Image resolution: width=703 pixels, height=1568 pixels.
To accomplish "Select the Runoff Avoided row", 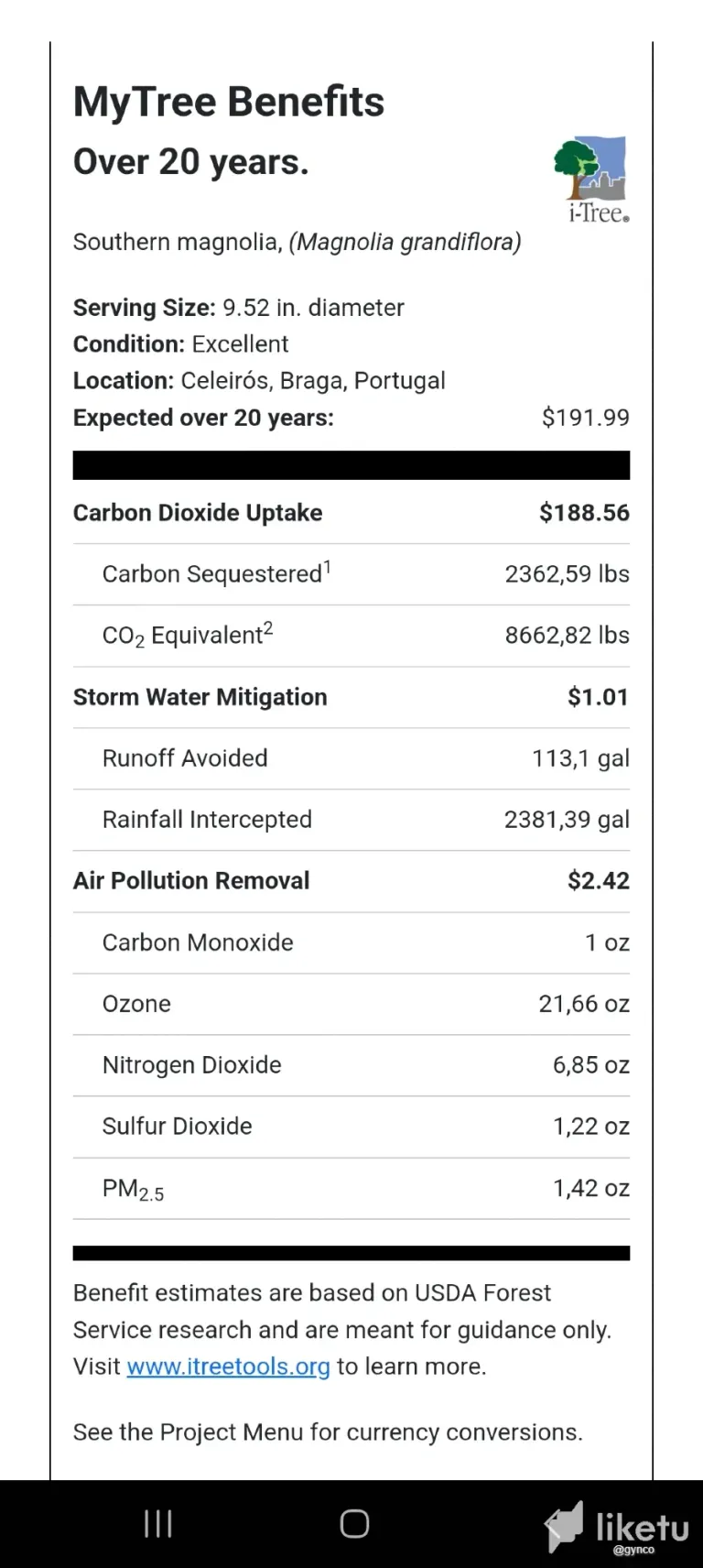I will (351, 758).
